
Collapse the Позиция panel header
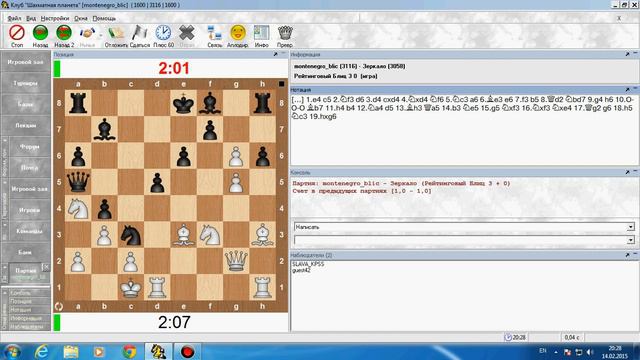[284, 54]
